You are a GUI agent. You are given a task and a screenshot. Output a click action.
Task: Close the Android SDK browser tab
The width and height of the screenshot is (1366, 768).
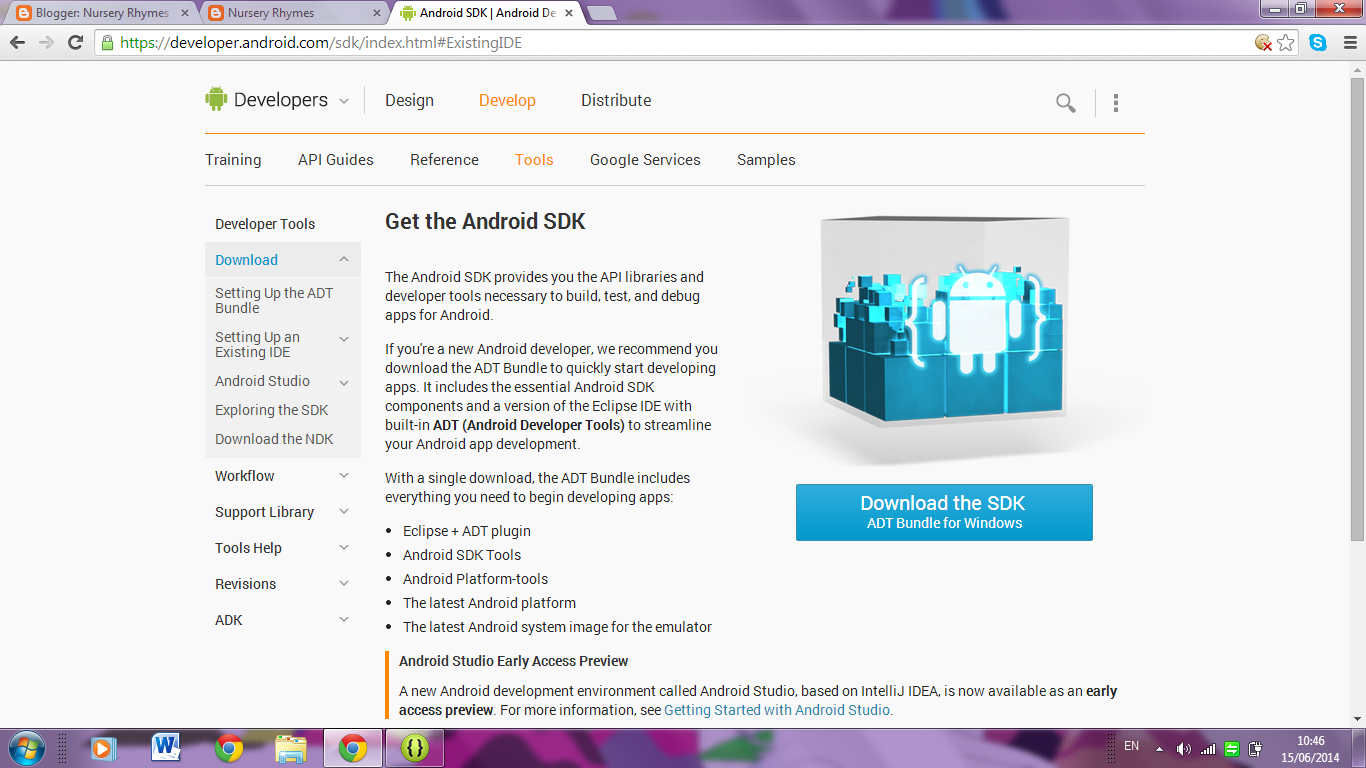coord(567,13)
